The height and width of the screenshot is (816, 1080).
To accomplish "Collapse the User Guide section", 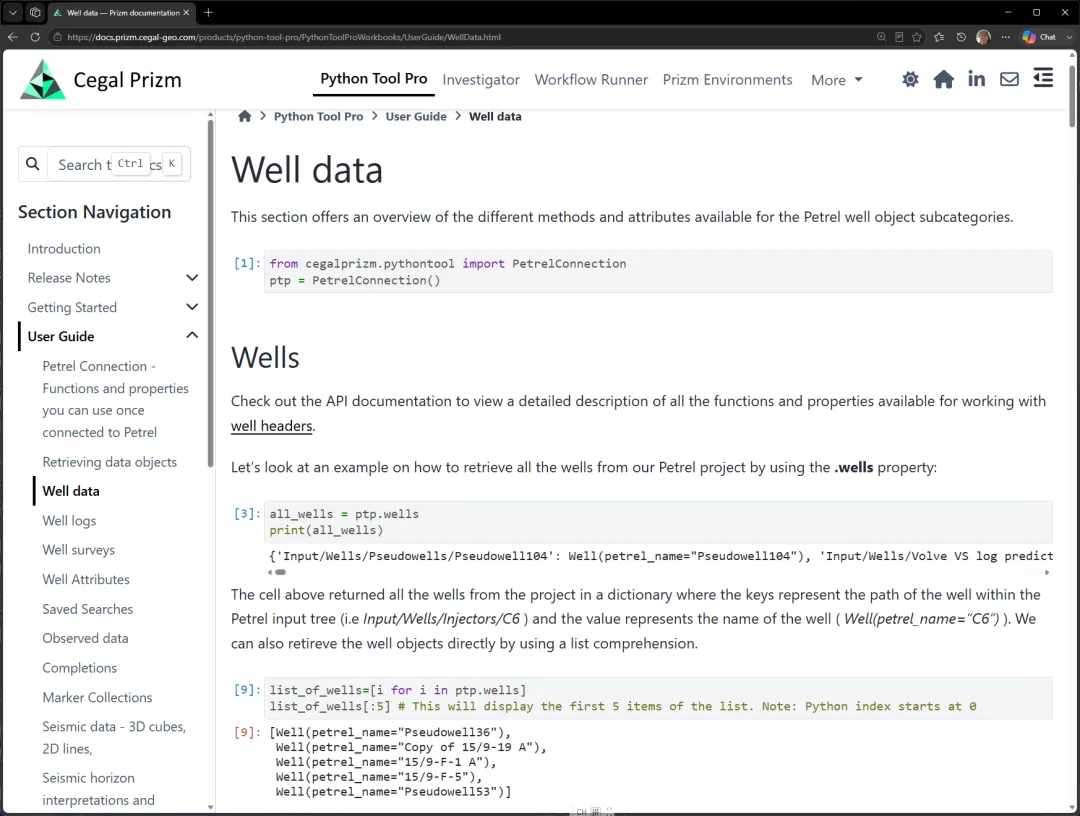I will tap(192, 335).
